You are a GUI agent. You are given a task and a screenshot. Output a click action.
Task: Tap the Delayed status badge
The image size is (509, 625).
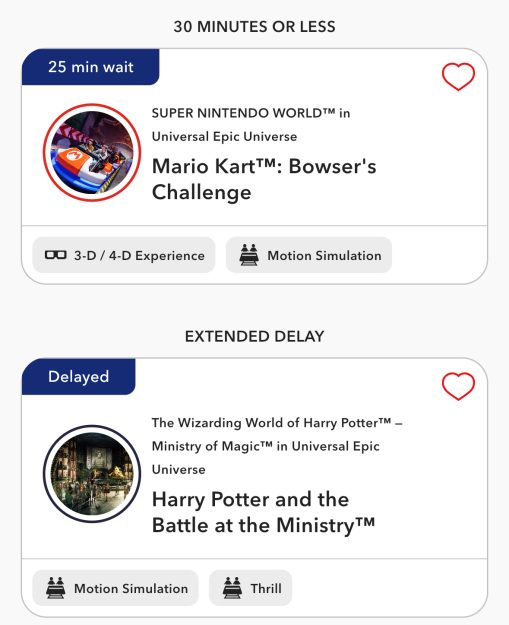coord(79,377)
